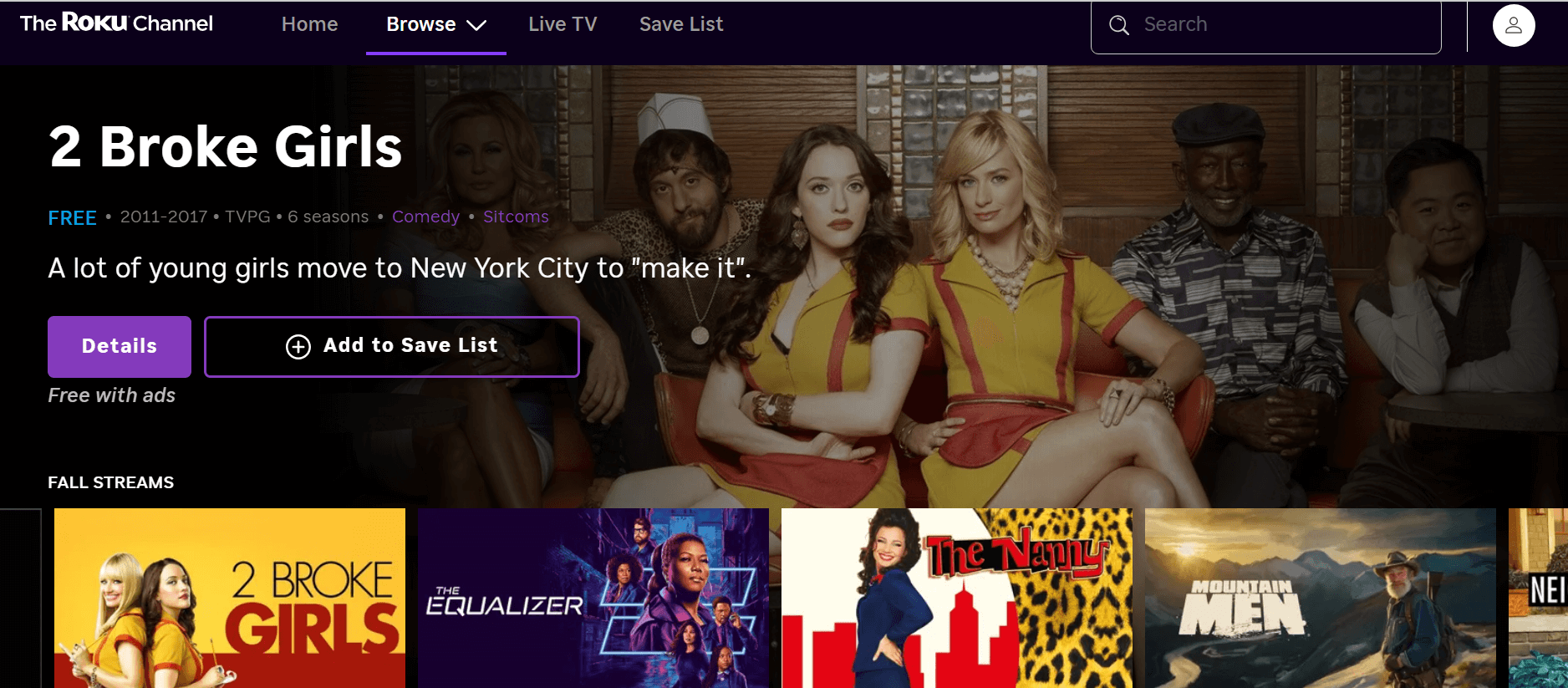This screenshot has width=1568, height=688.
Task: Open the Save List page
Action: 681,24
